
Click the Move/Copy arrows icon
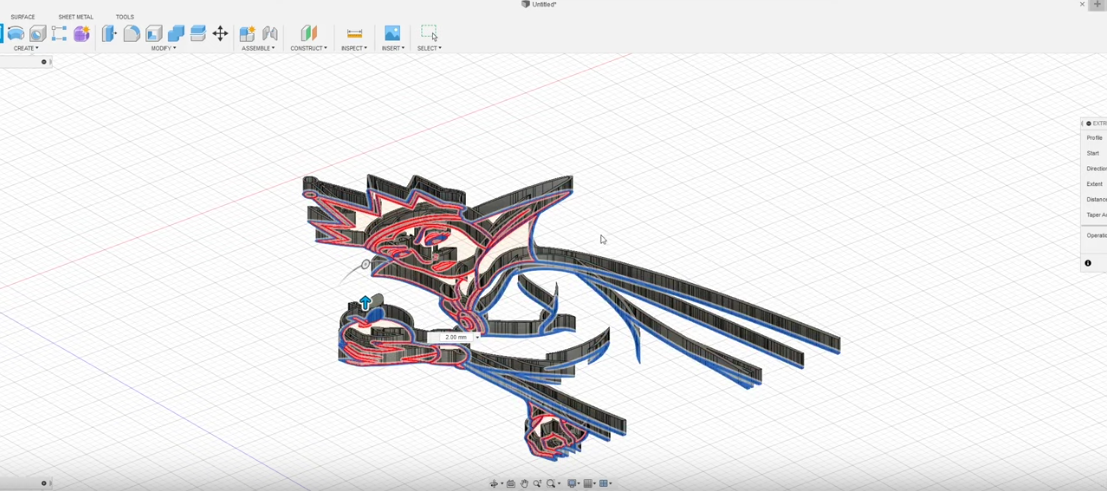[220, 33]
